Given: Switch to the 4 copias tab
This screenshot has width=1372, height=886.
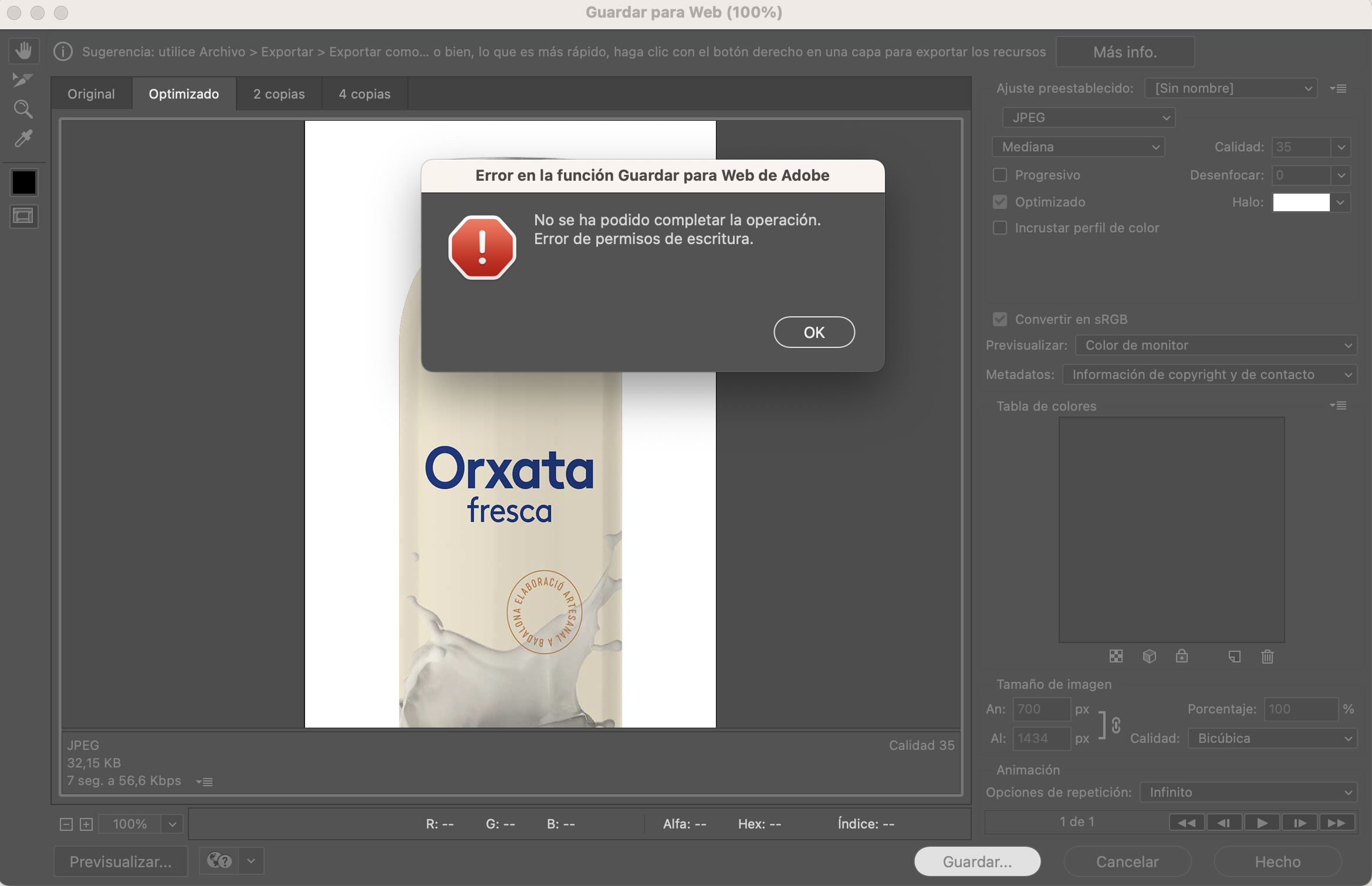Looking at the screenshot, I should pos(364,94).
